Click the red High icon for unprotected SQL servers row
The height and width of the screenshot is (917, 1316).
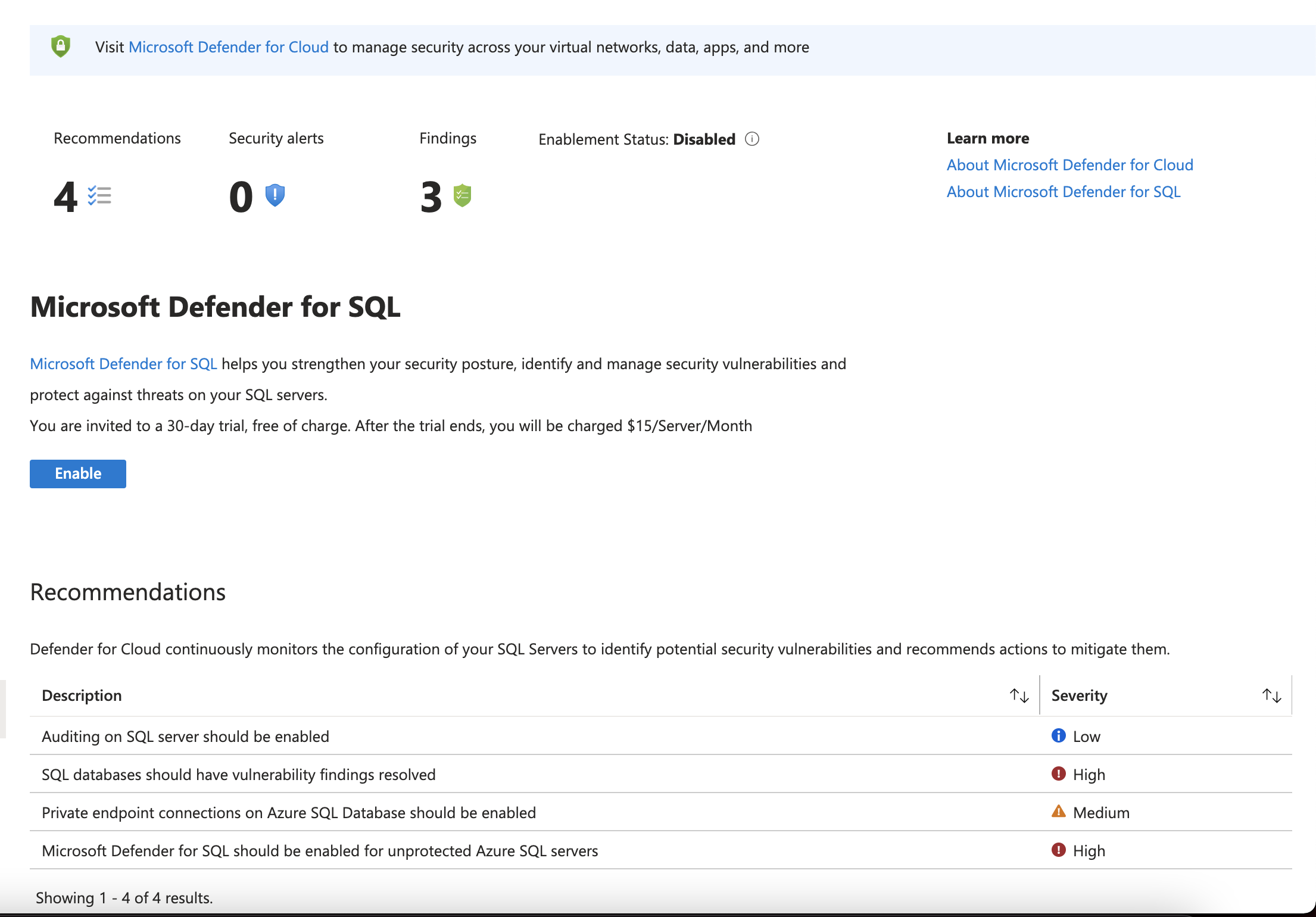pos(1058,850)
